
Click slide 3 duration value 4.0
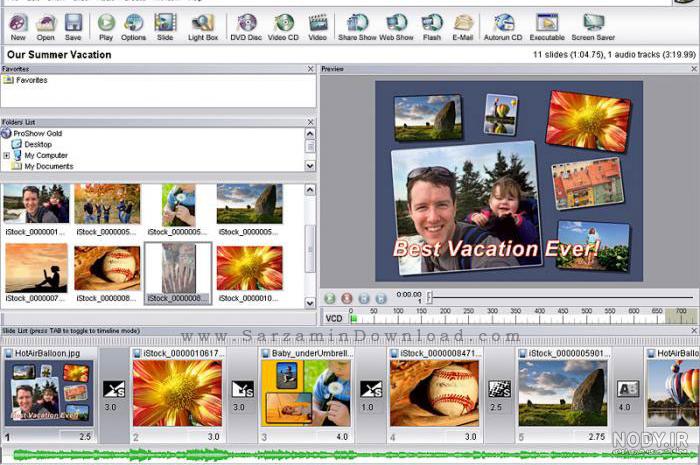pyautogui.click(x=342, y=436)
